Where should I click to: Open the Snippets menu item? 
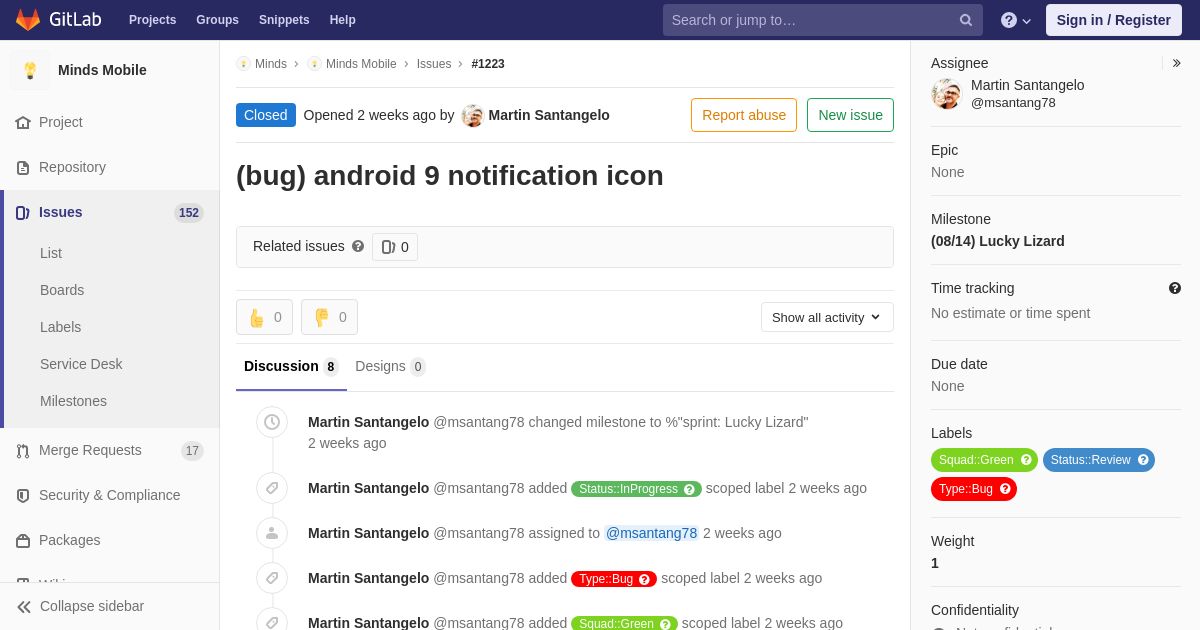[284, 20]
